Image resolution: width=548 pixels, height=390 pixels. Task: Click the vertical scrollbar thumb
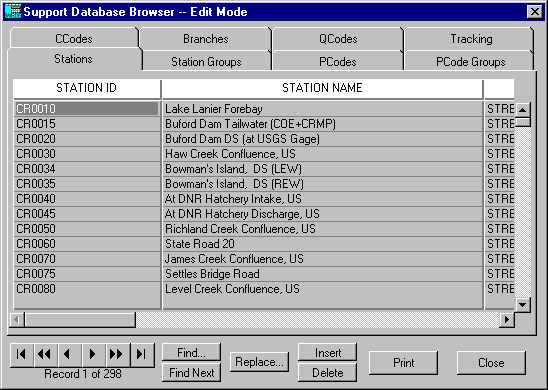coord(522,122)
